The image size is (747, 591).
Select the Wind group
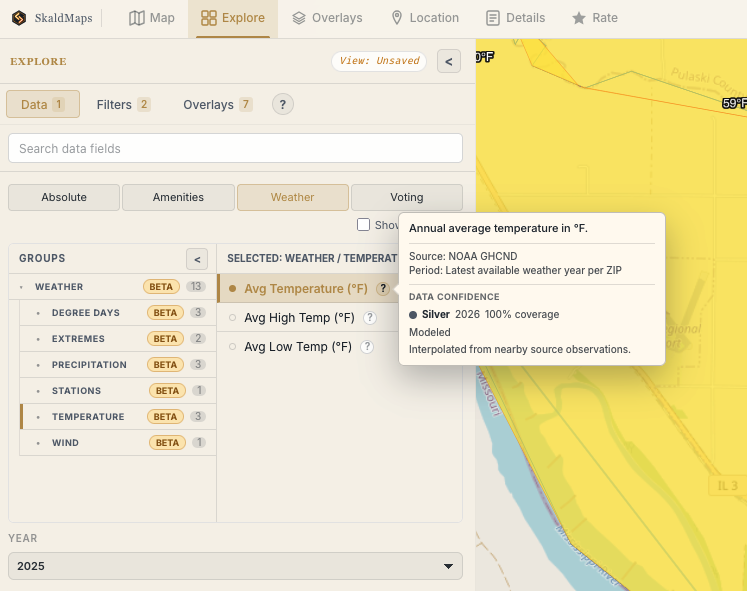click(117, 442)
